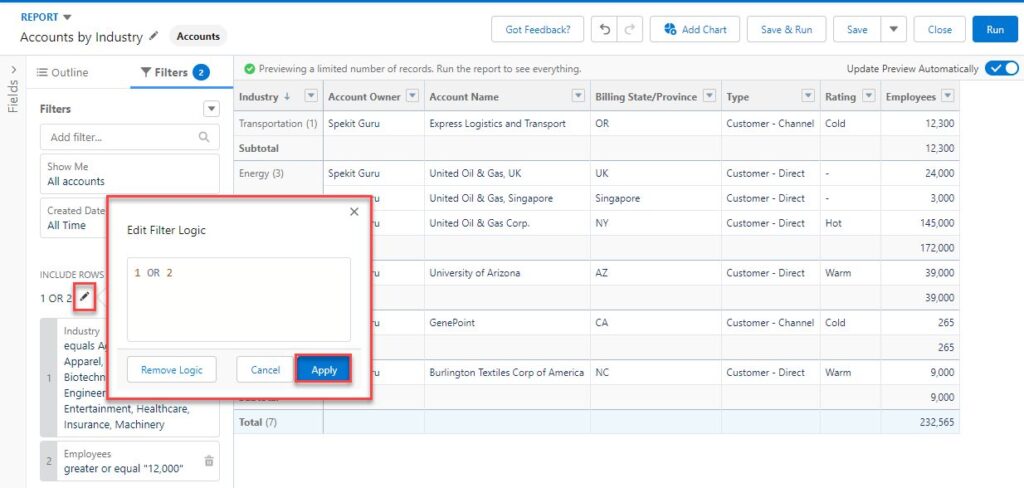The height and width of the screenshot is (488, 1024).
Task: Click Customer - Channel type for GenePoint
Action: (771, 322)
